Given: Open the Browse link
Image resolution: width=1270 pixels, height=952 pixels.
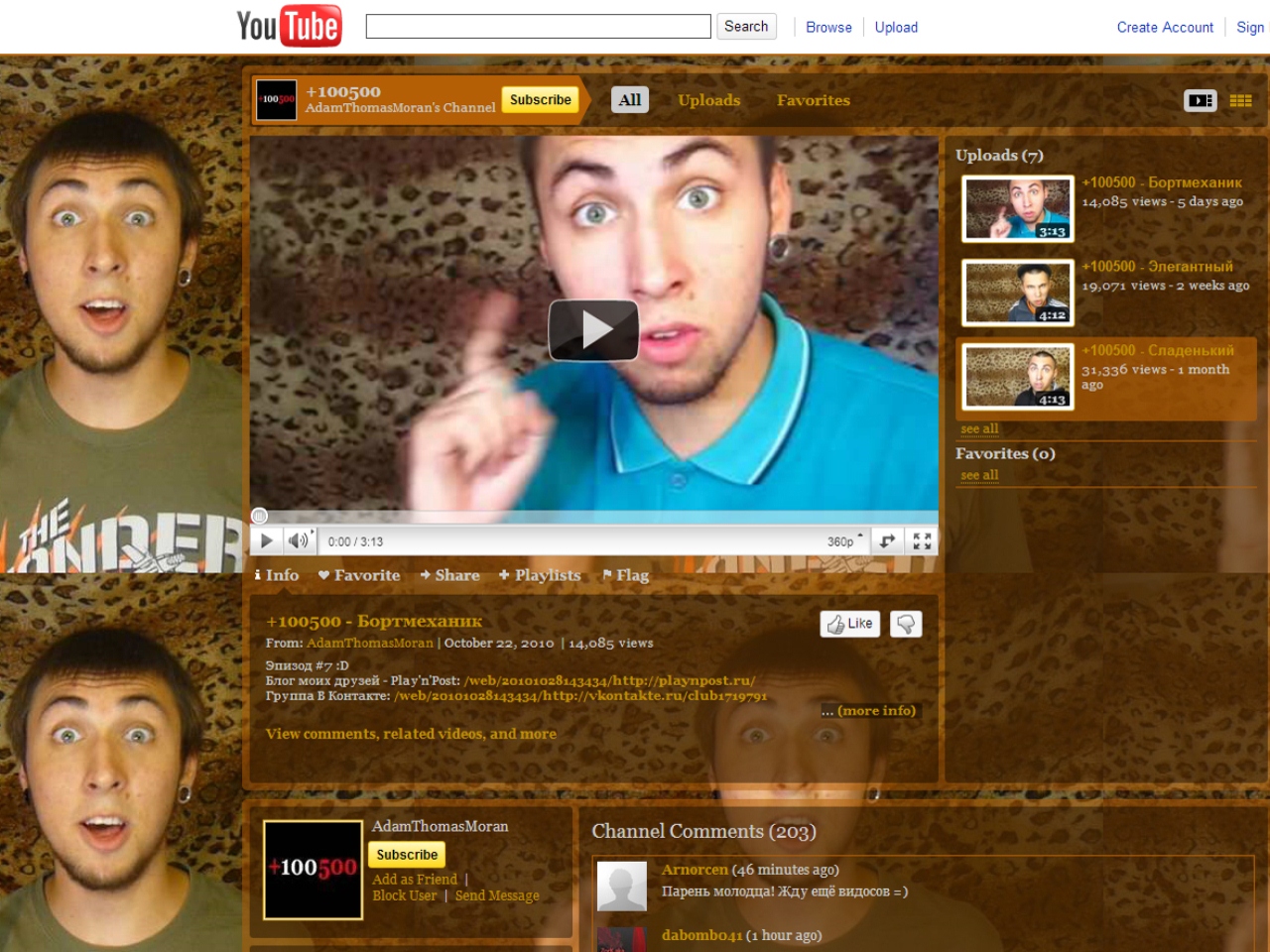Looking at the screenshot, I should 828,28.
